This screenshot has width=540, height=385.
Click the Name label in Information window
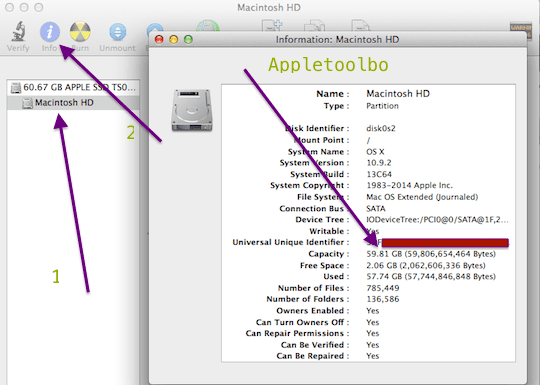pyautogui.click(x=333, y=94)
